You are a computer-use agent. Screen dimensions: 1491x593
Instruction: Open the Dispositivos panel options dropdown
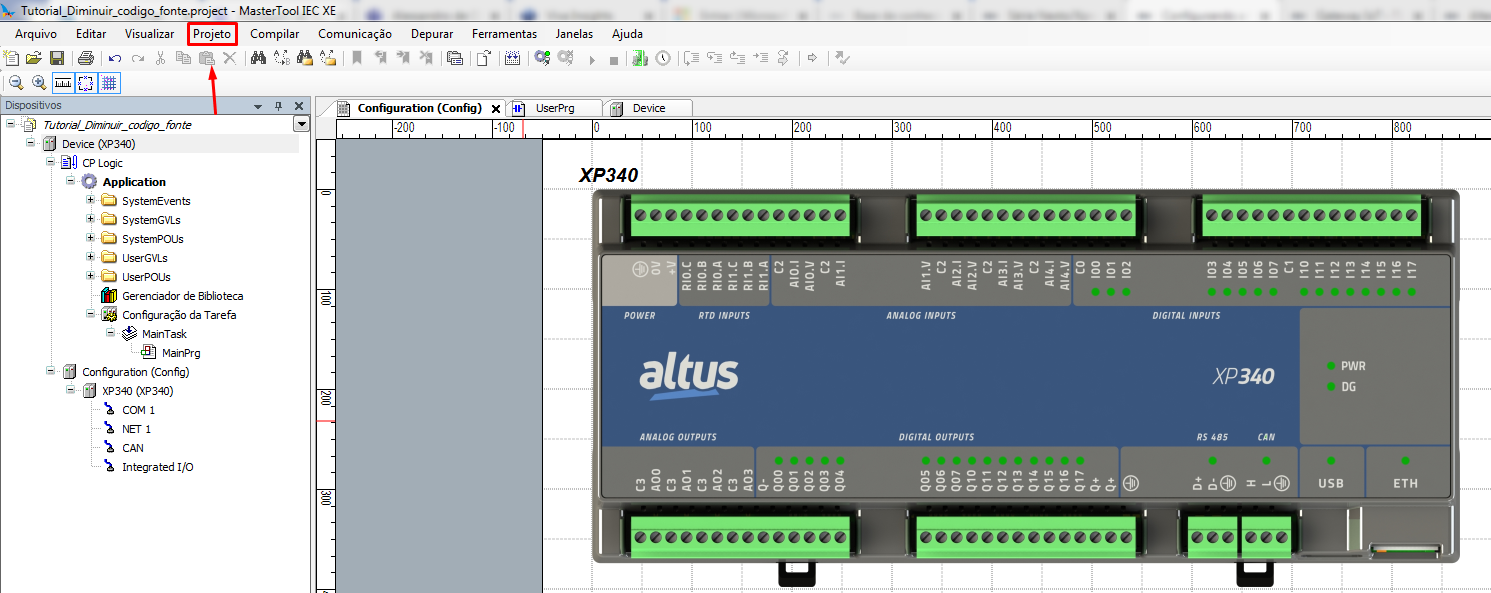(258, 105)
